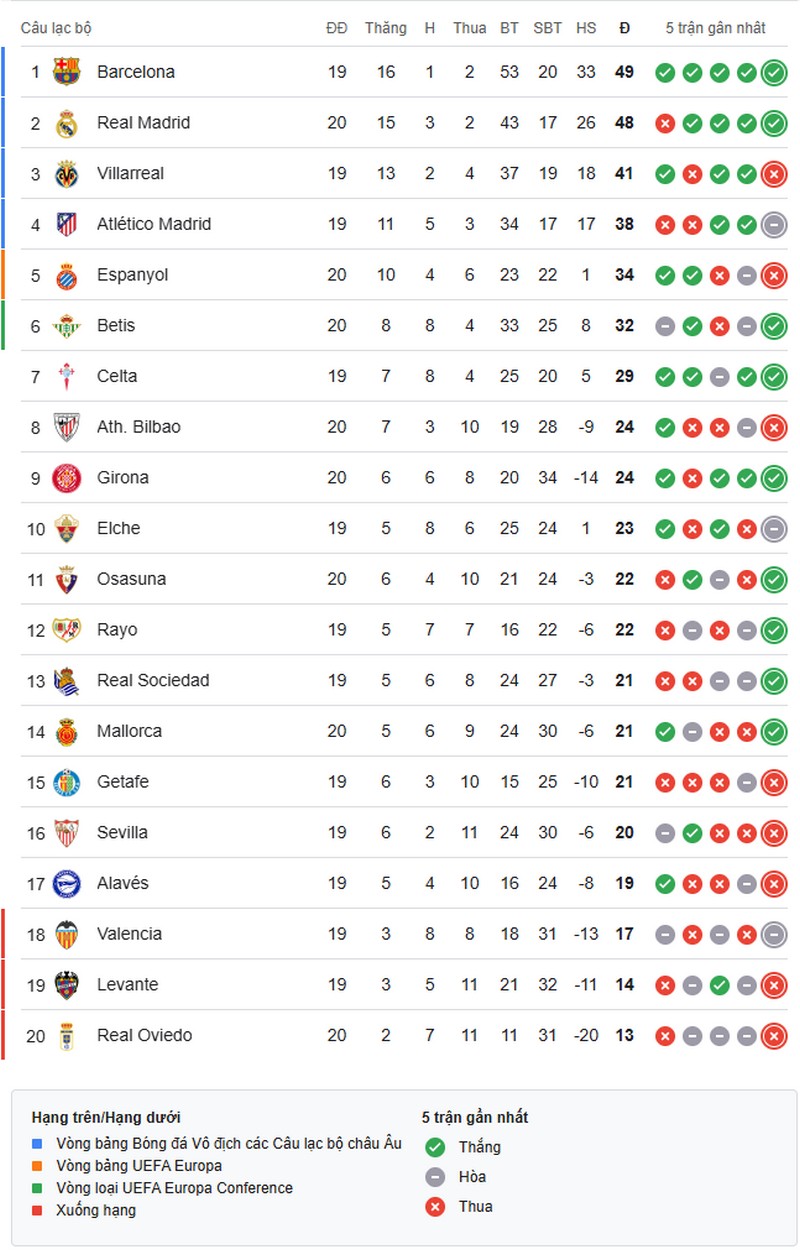Click the Thắng legend check icon

(434, 1147)
